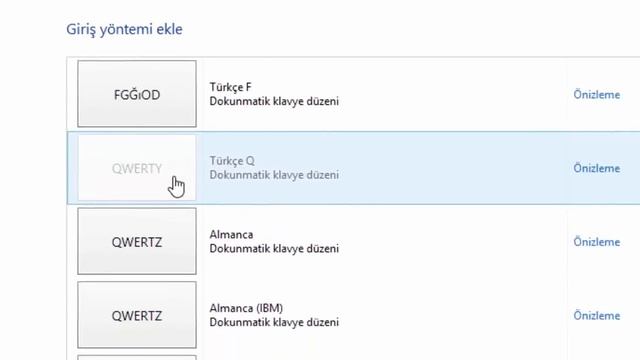Click Dokunmatik klavye düzeni under Türkçe F
This screenshot has height=360, width=640.
pos(274,101)
